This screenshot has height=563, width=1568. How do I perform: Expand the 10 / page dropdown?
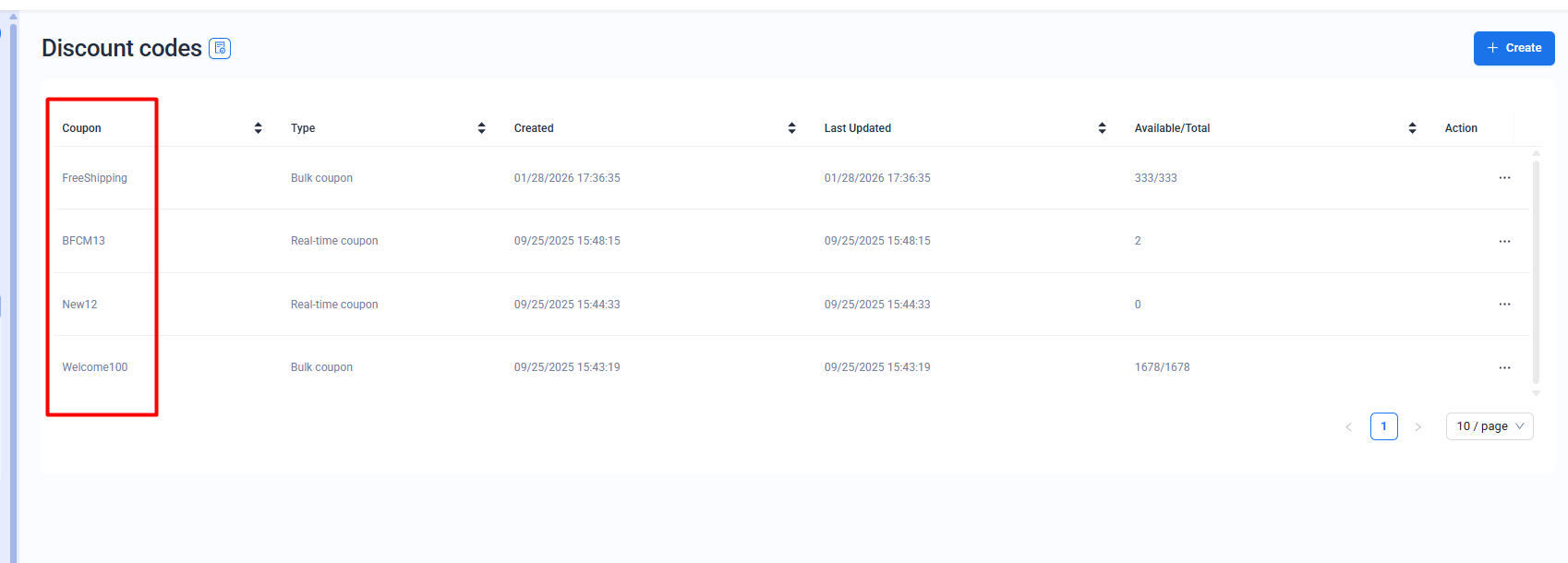1489,426
